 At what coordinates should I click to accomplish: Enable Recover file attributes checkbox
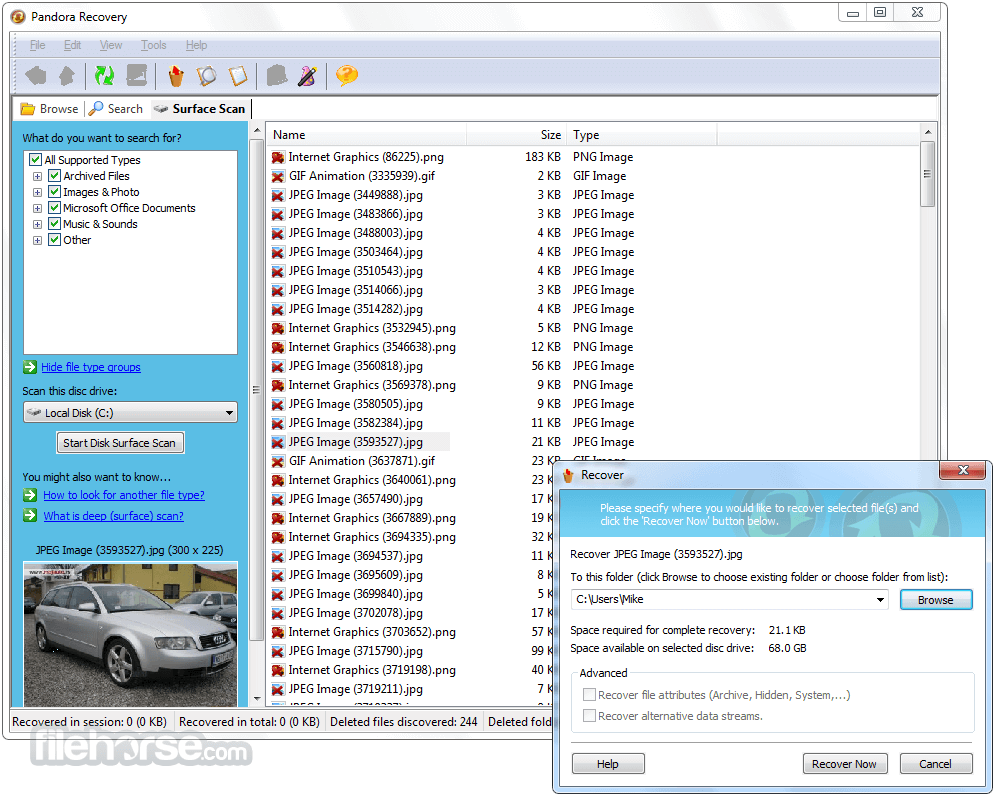[x=590, y=694]
